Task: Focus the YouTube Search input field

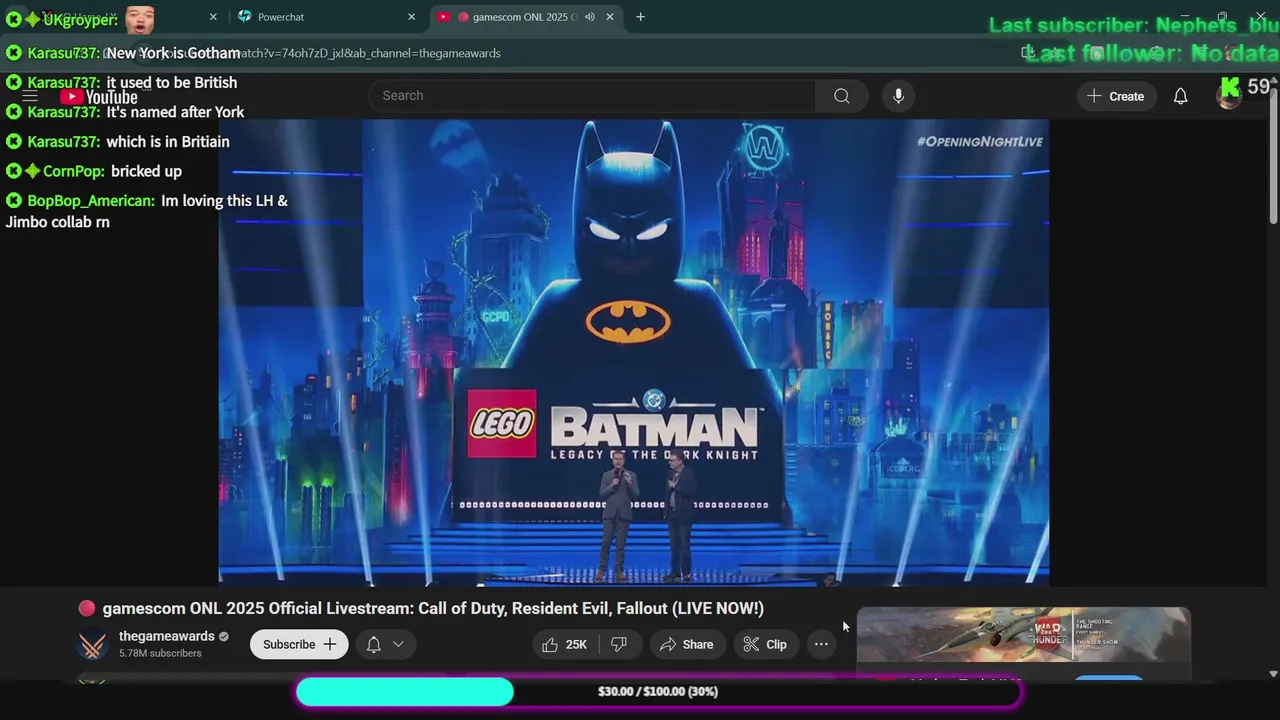Action: tap(592, 96)
